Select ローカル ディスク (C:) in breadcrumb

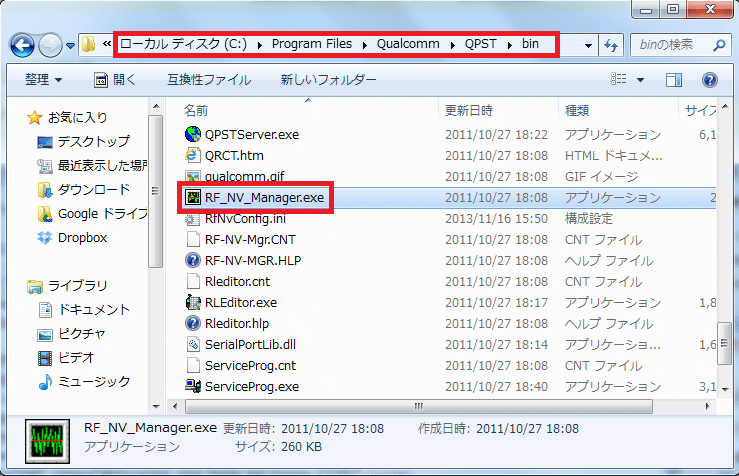tap(183, 44)
